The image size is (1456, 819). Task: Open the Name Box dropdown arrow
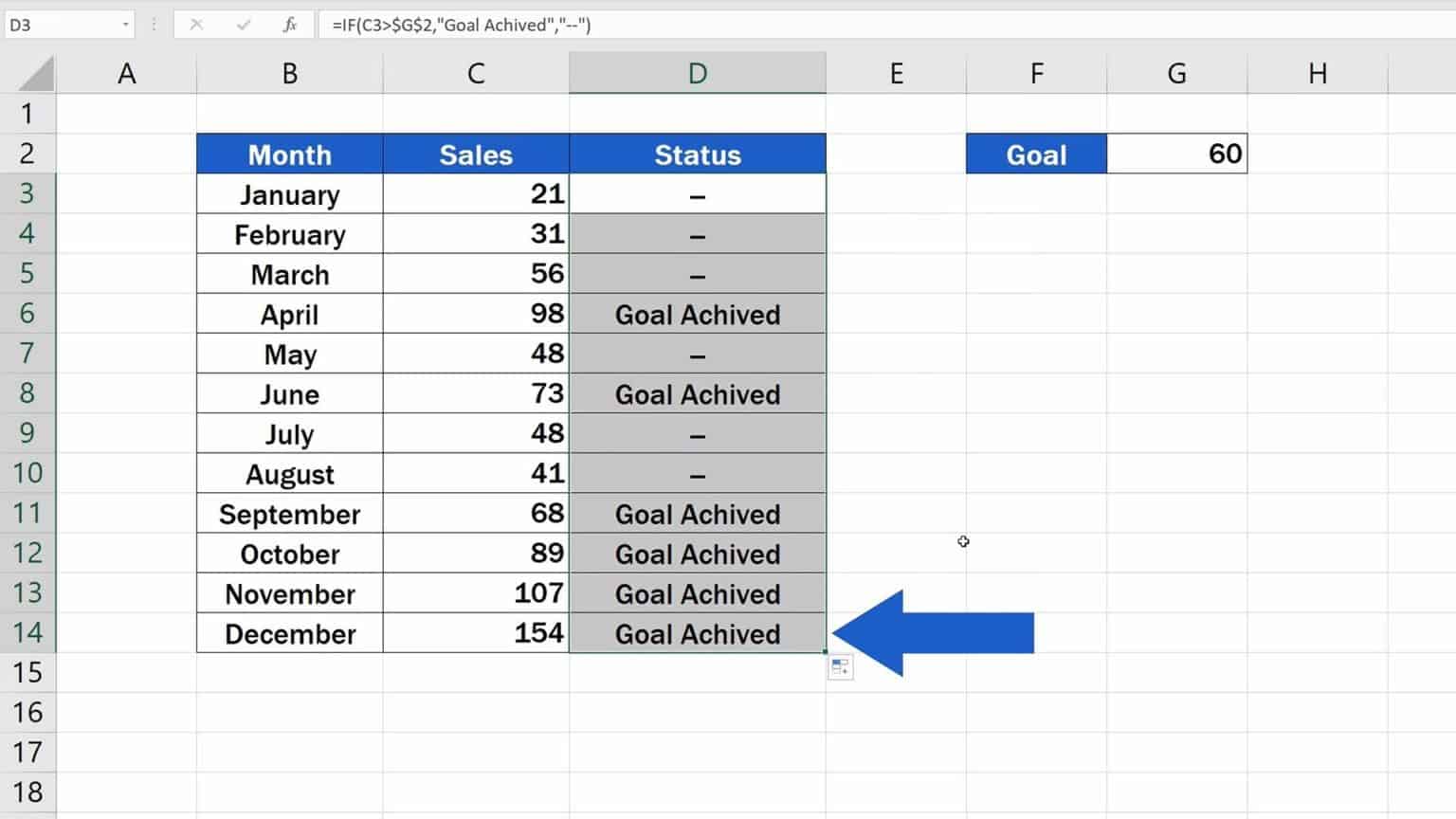point(123,25)
